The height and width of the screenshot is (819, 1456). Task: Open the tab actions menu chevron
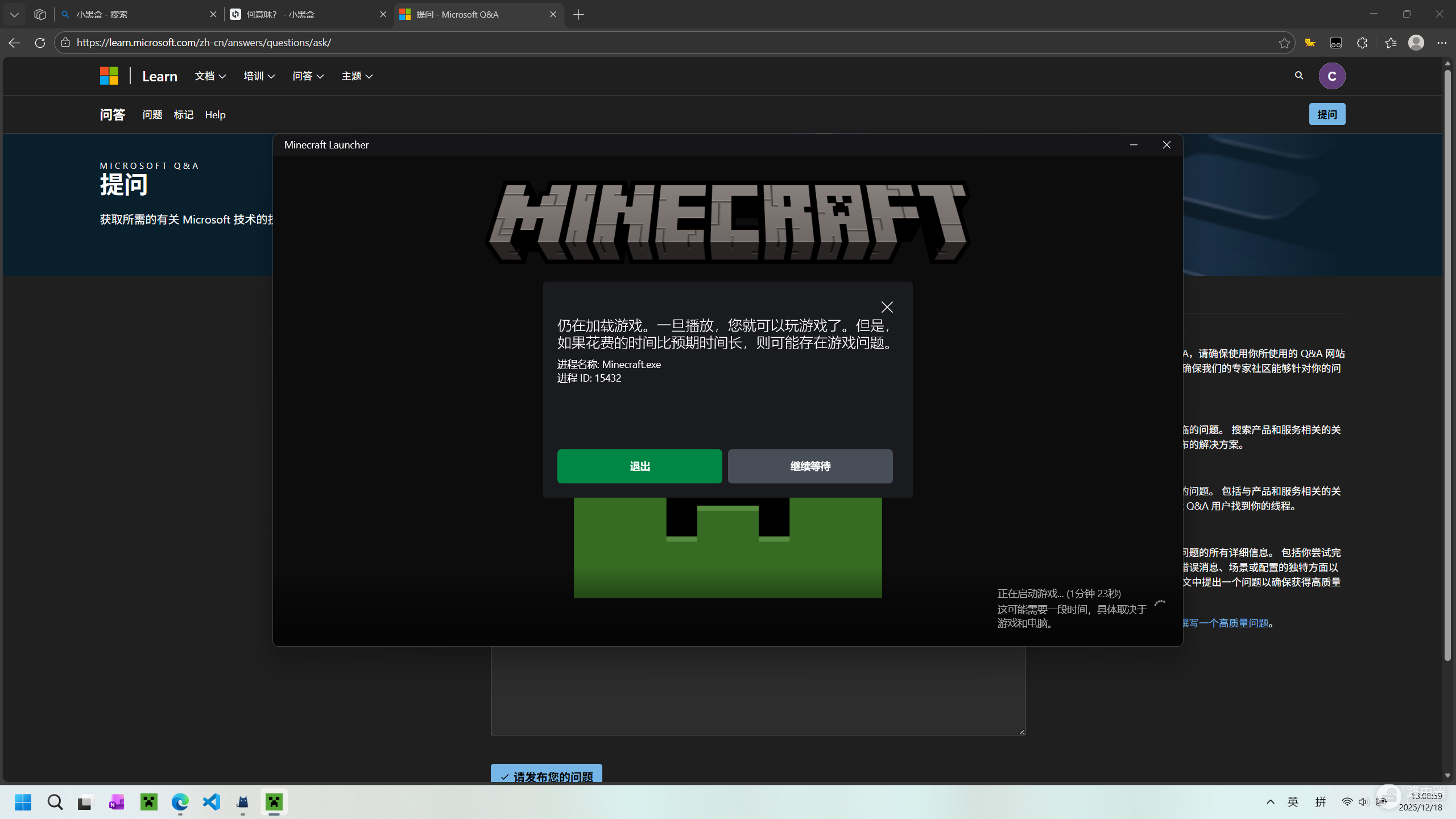coord(14,14)
